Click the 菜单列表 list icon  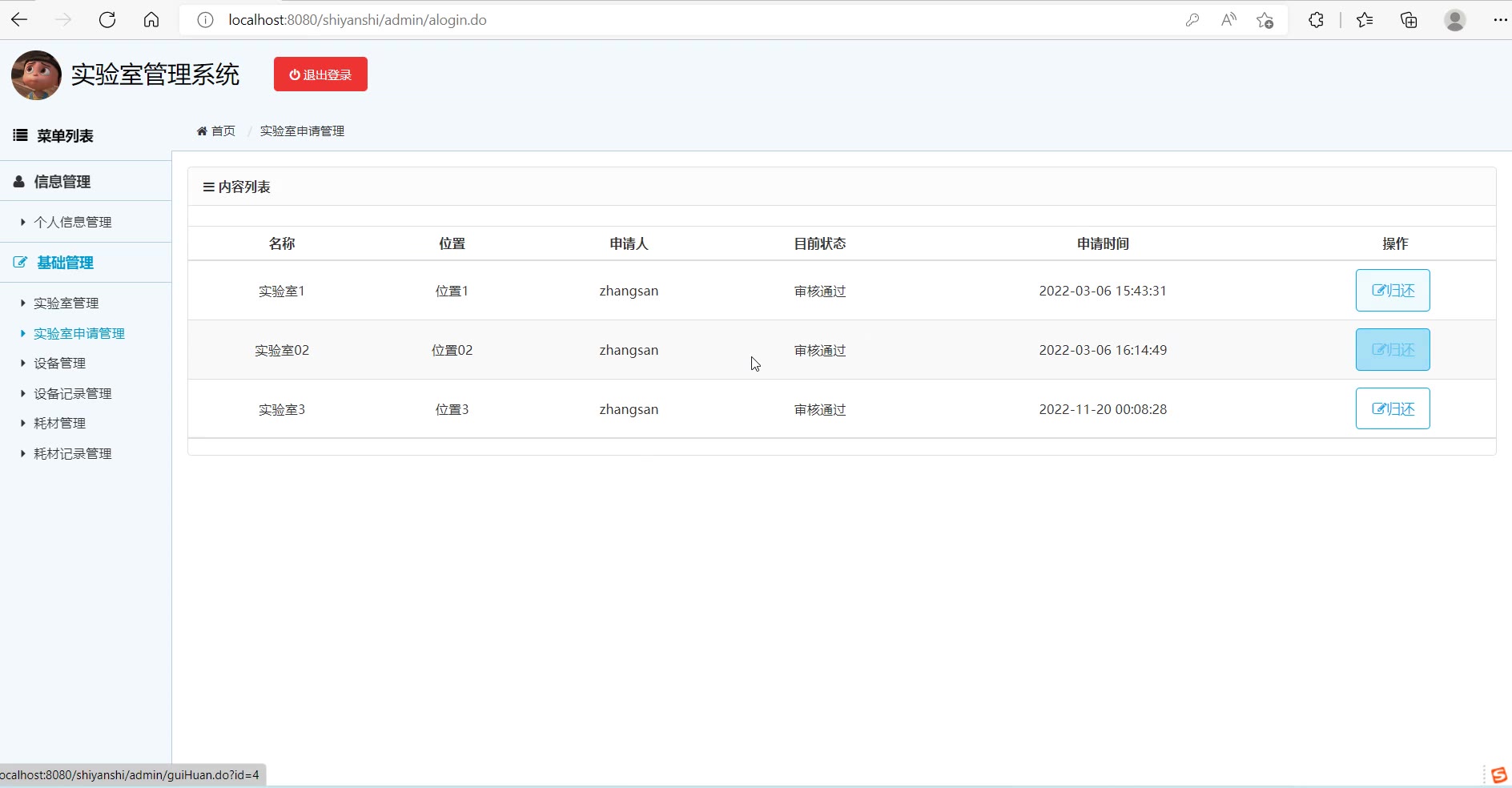(20, 135)
